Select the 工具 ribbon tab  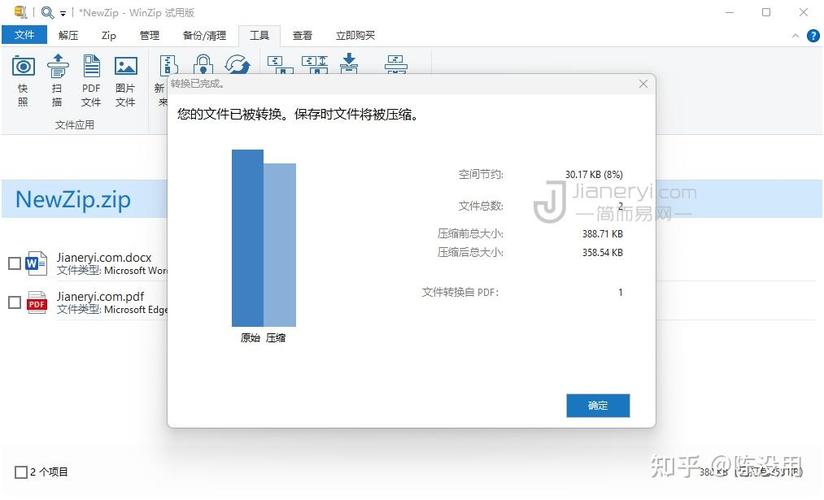[x=259, y=35]
